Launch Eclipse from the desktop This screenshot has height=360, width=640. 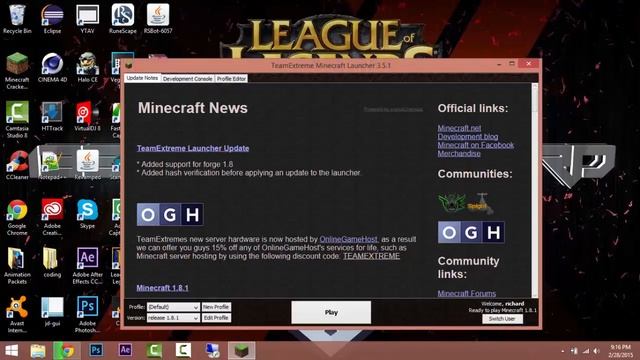click(52, 19)
